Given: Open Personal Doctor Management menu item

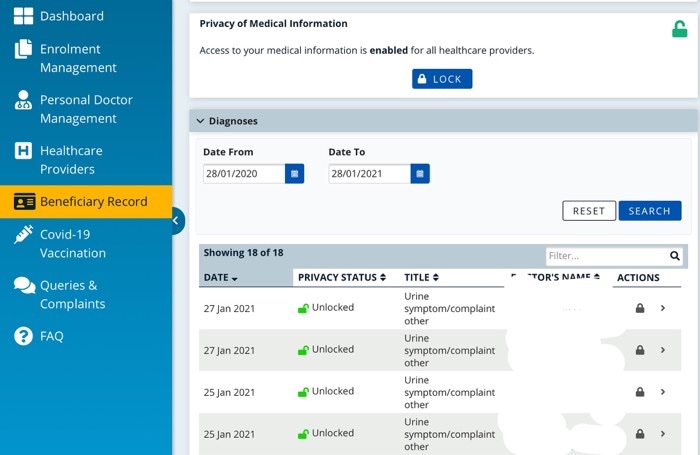Looking at the screenshot, I should [86, 109].
